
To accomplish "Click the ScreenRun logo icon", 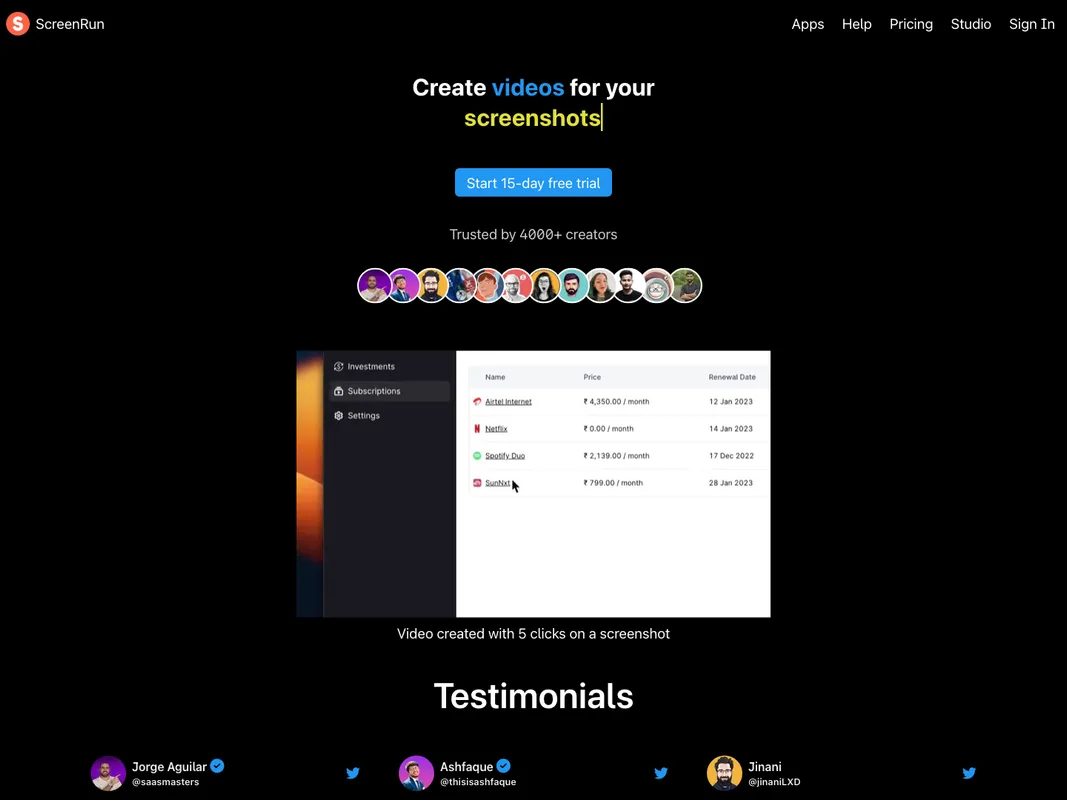I will point(16,23).
